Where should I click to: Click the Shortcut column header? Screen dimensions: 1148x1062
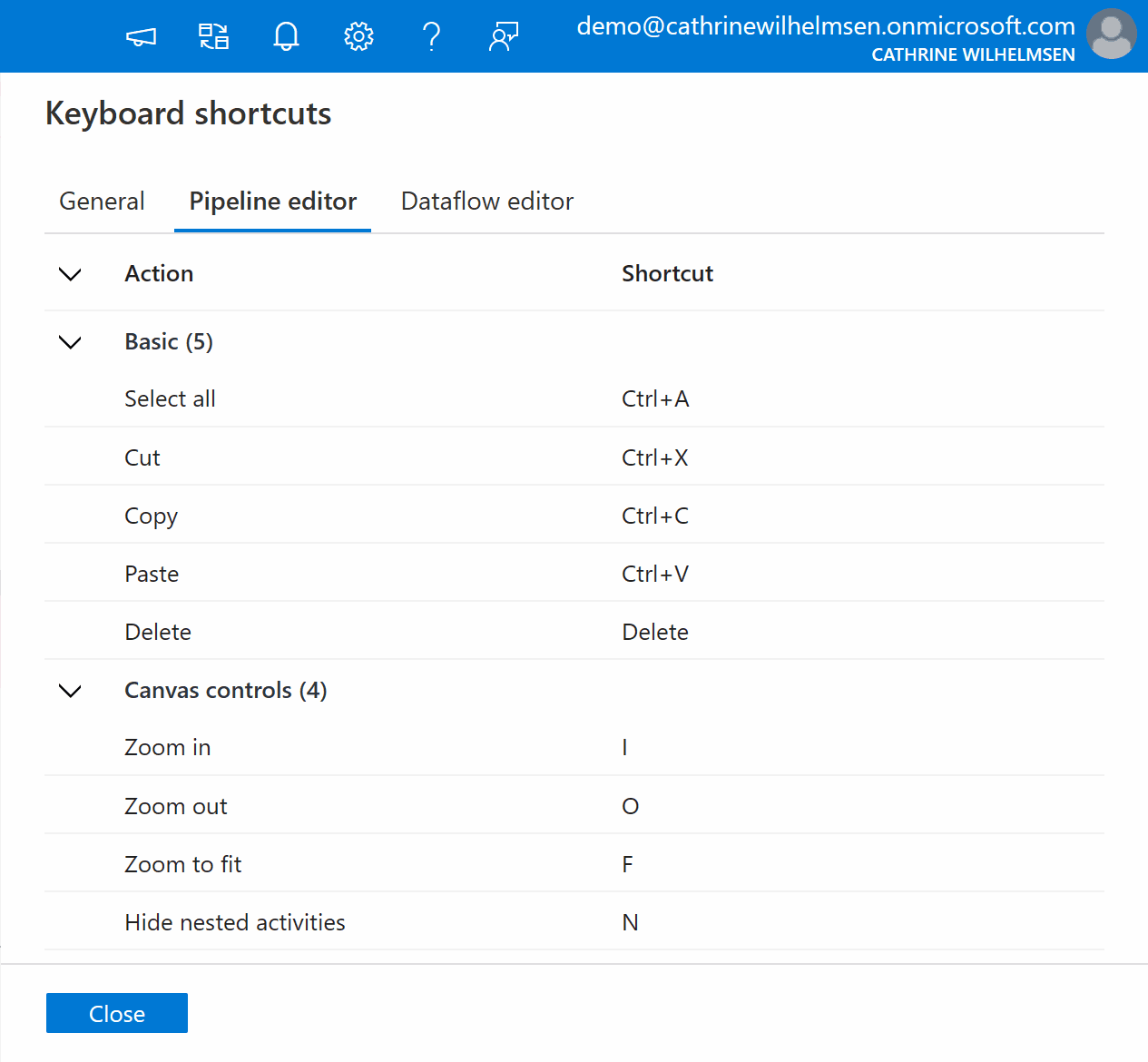(x=667, y=274)
